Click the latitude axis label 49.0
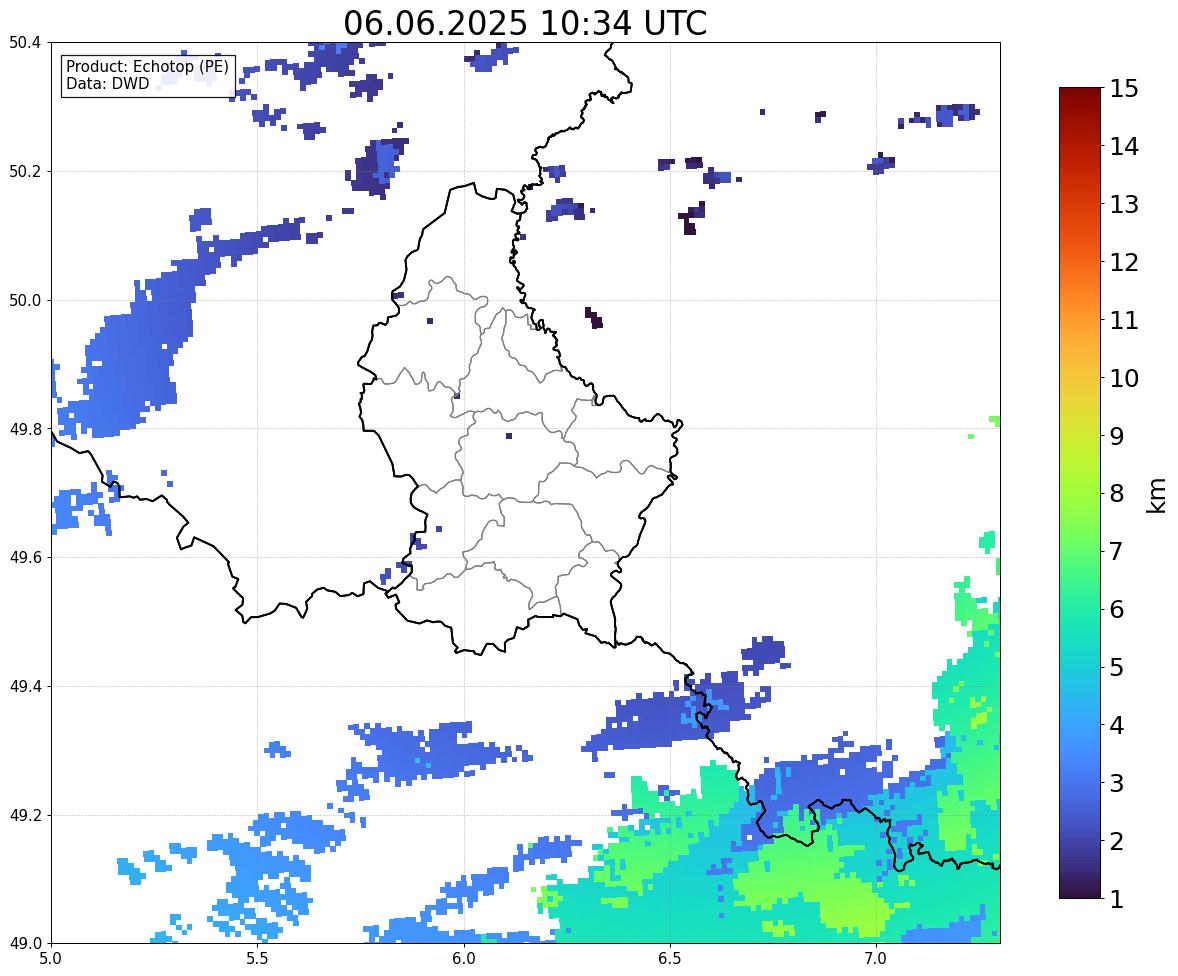This screenshot has width=1178, height=976. click(x=24, y=944)
